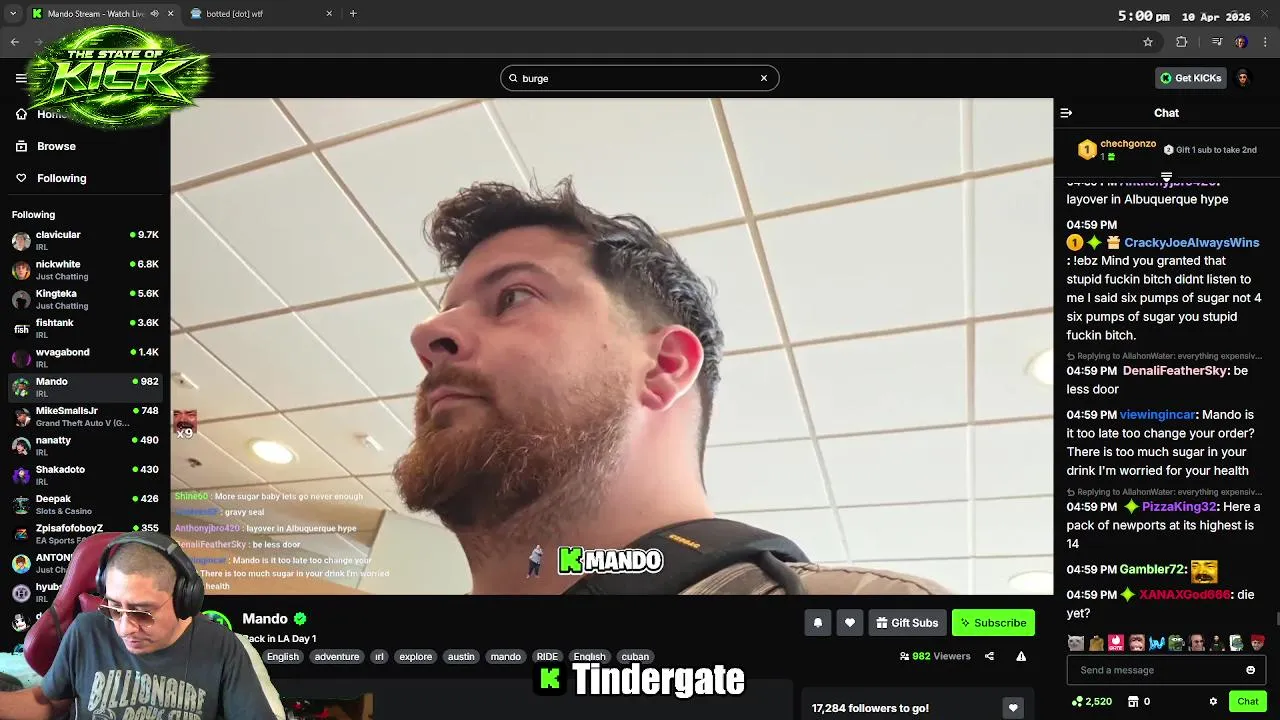Open fishtank's channel in the following list

pyautogui.click(x=85, y=328)
